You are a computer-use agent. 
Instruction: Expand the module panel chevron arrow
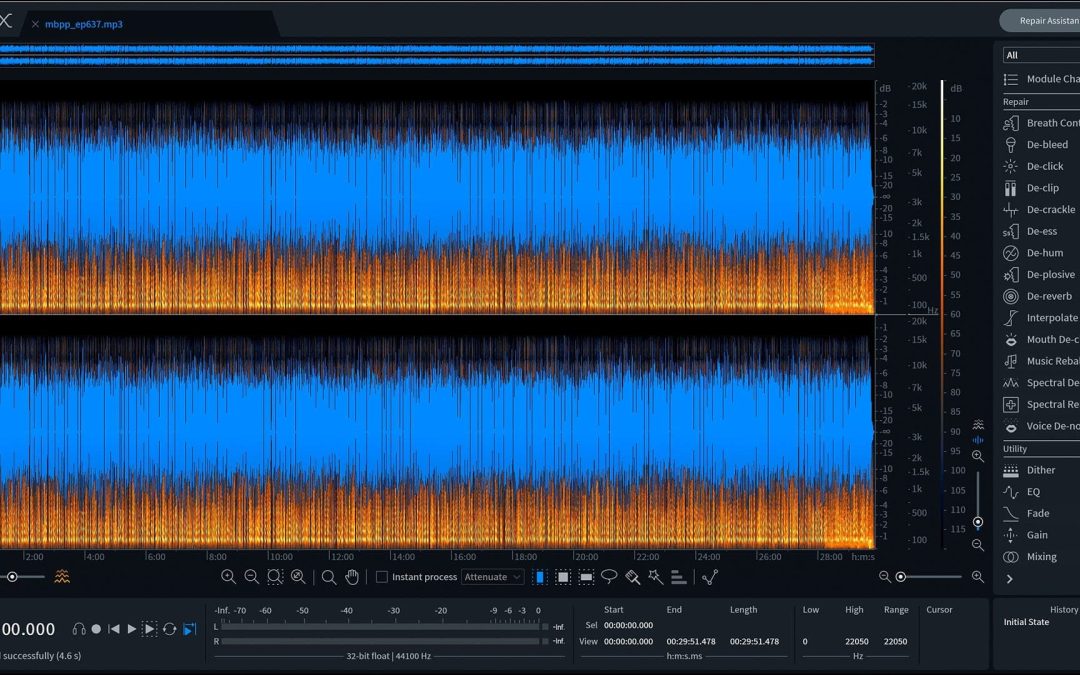pos(1010,579)
